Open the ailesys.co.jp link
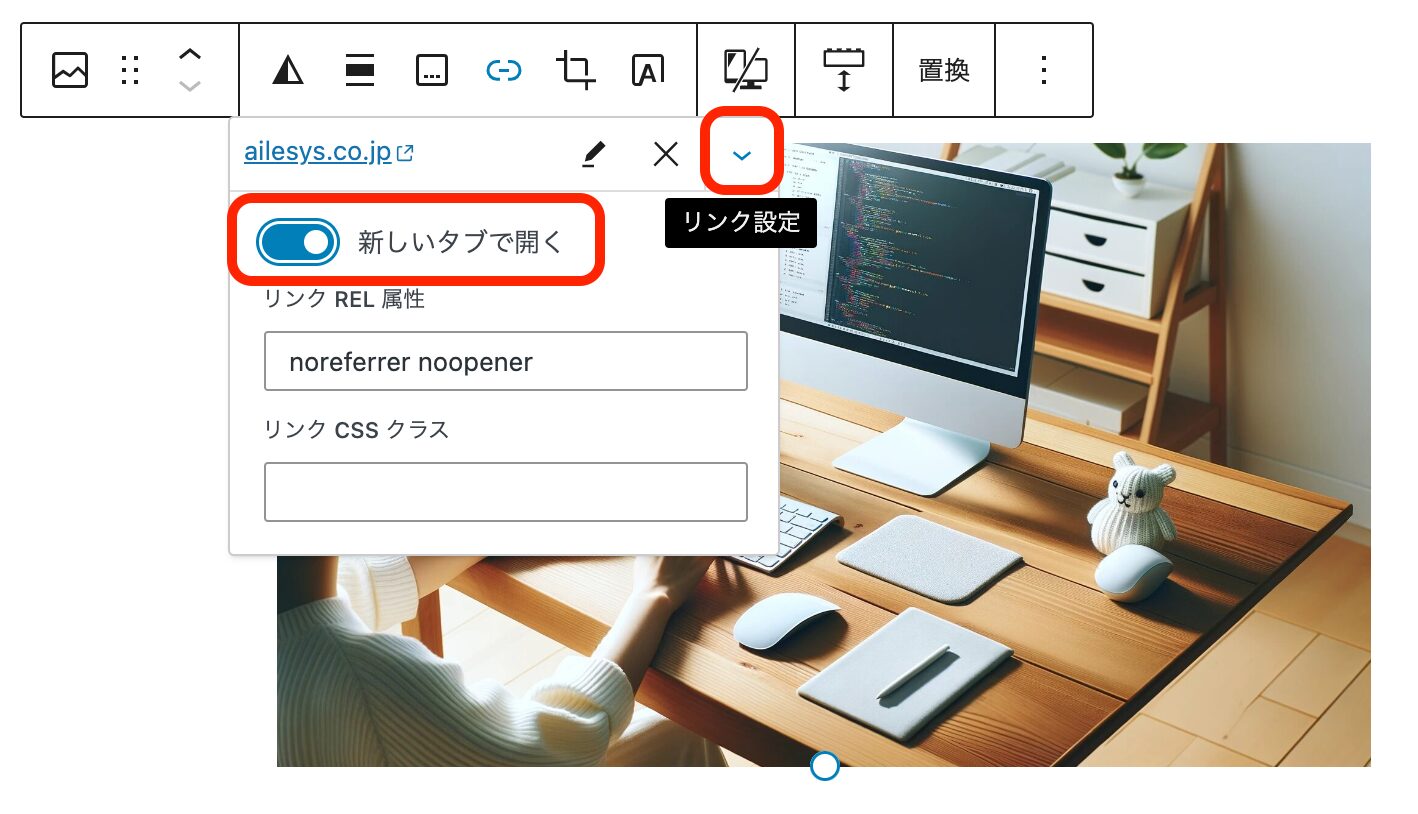Image resolution: width=1418 pixels, height=814 pixels. 328,153
